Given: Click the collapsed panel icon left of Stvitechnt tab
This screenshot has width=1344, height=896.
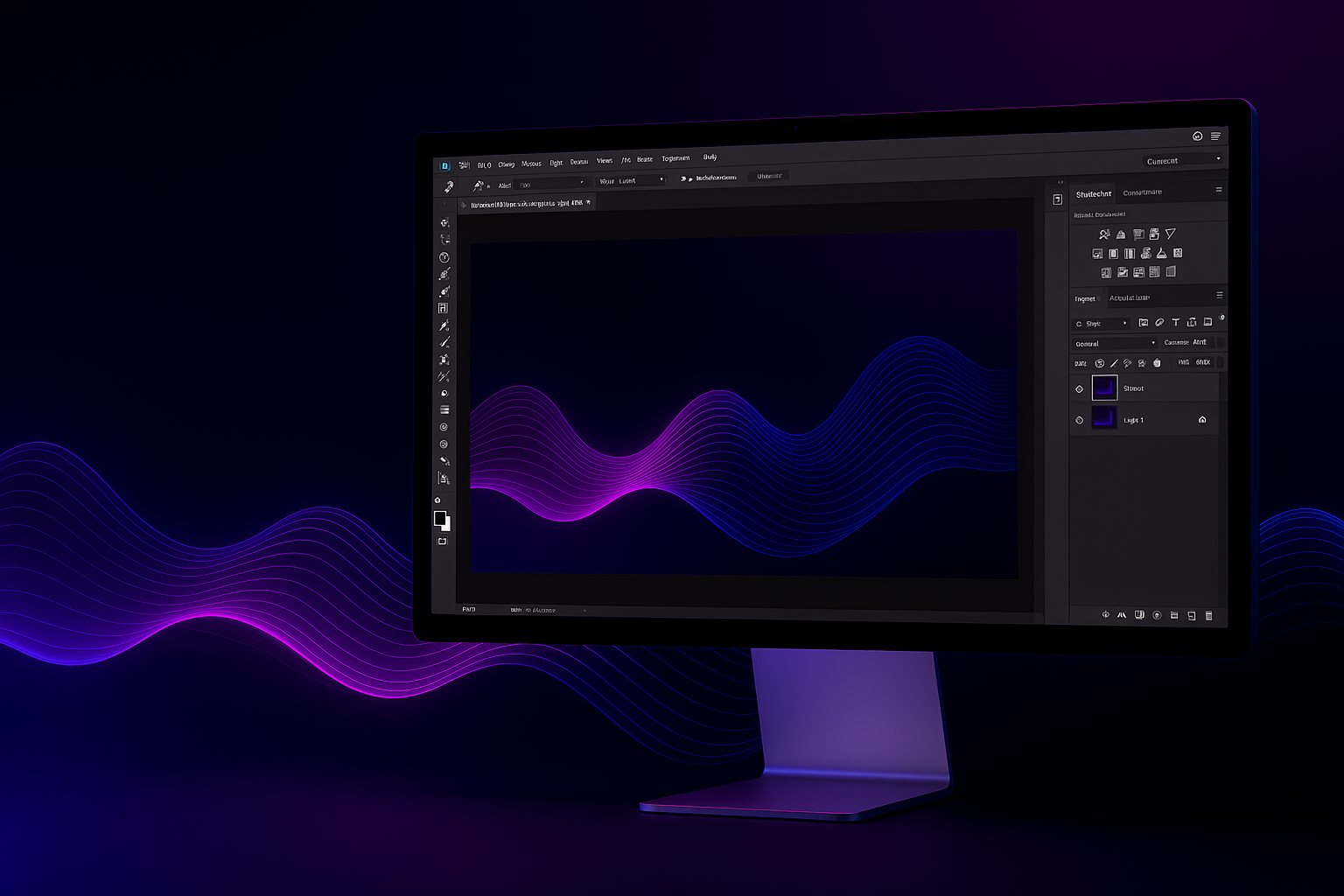Looking at the screenshot, I should pos(1057,199).
